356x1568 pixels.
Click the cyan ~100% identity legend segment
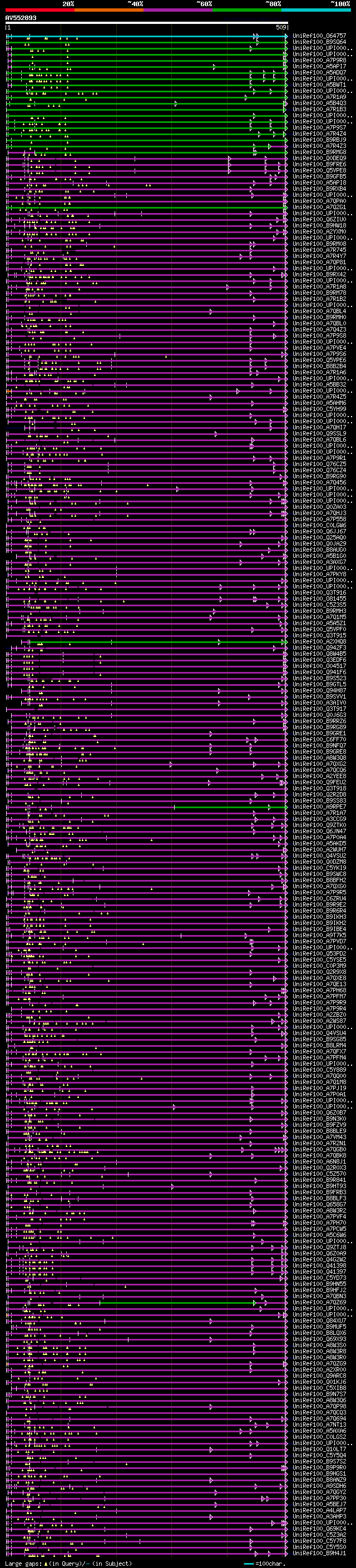click(x=316, y=10)
